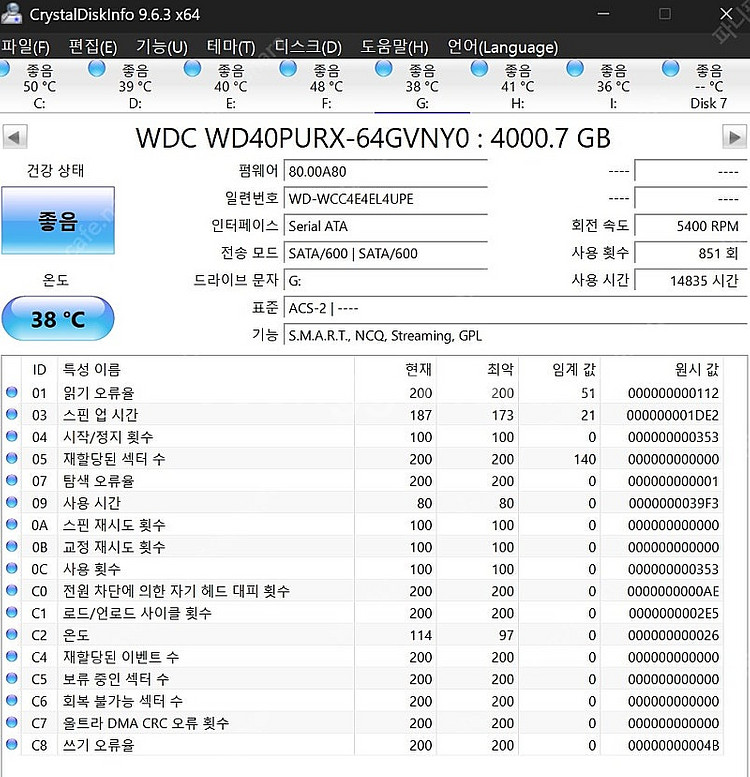Click the rotation speed field 5400 RPM
The width and height of the screenshot is (750, 777).
click(x=691, y=226)
